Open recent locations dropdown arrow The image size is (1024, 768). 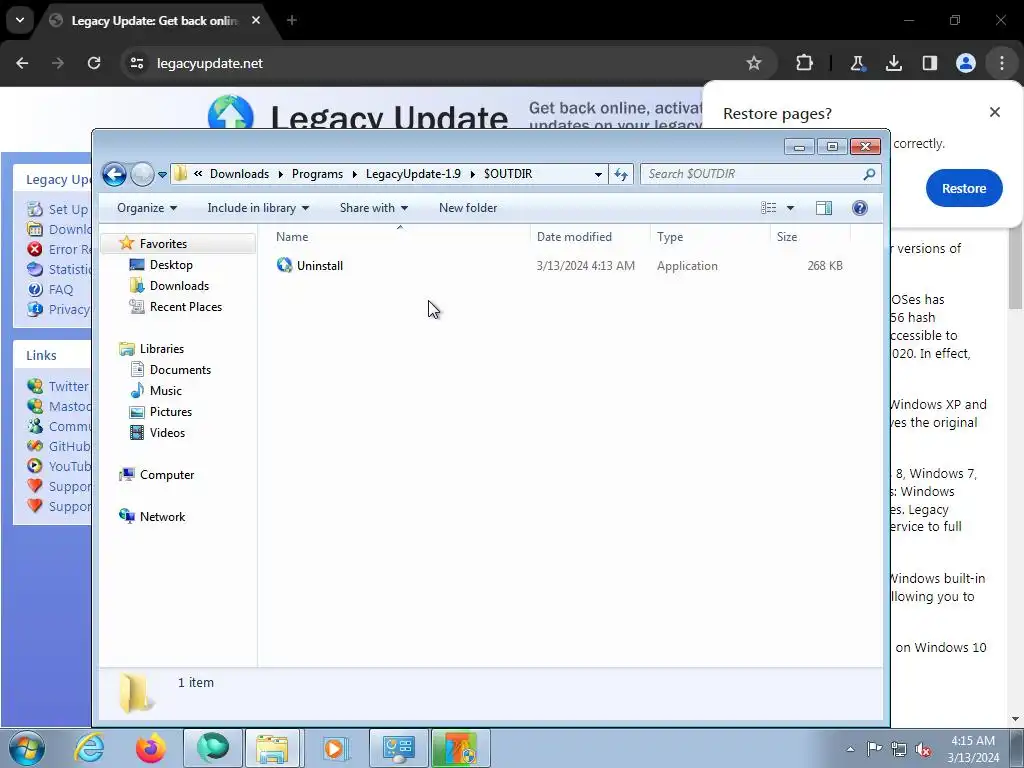pos(162,174)
